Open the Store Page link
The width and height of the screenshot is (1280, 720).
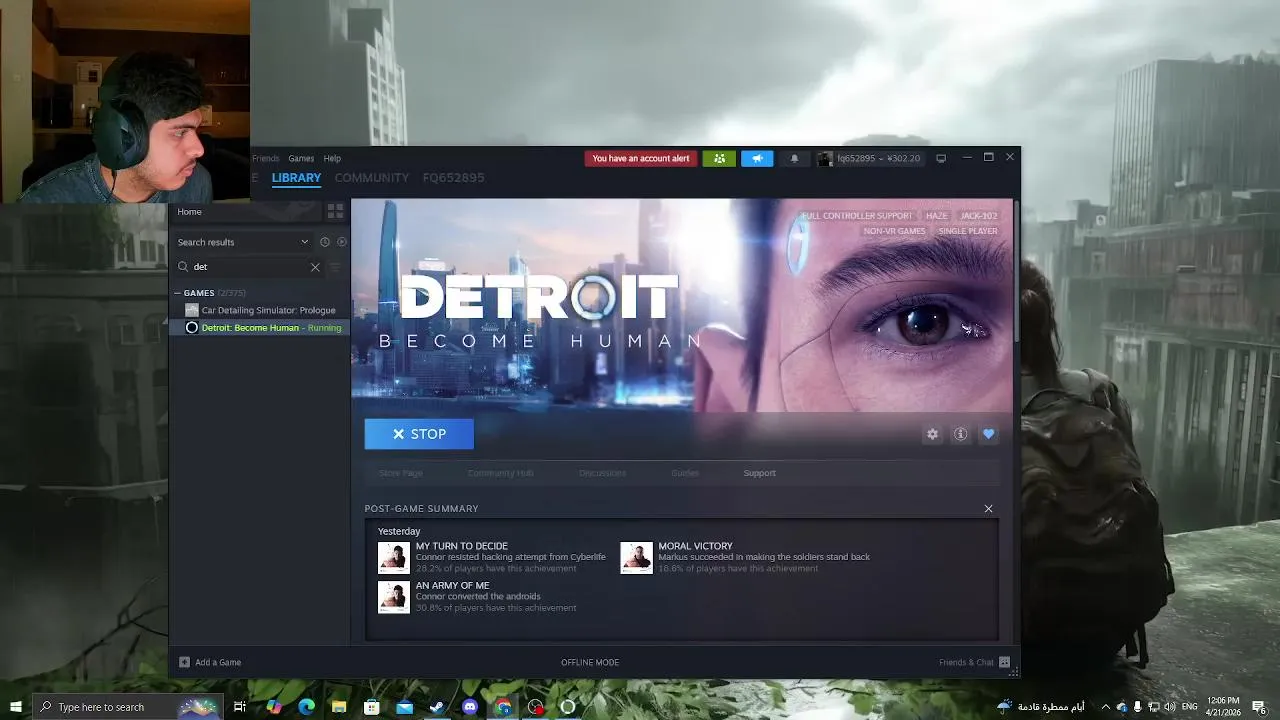coord(401,473)
